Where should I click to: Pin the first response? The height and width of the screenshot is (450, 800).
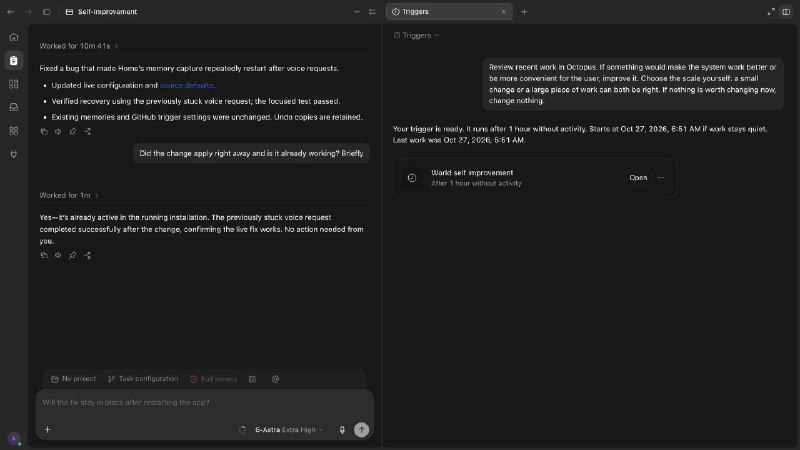tap(72, 132)
